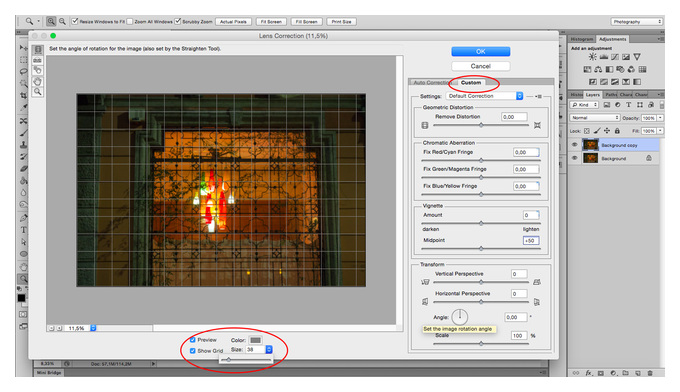Viewport: 680px width, 392px height.
Task: Pick the grid Color swatch
Action: [255, 340]
